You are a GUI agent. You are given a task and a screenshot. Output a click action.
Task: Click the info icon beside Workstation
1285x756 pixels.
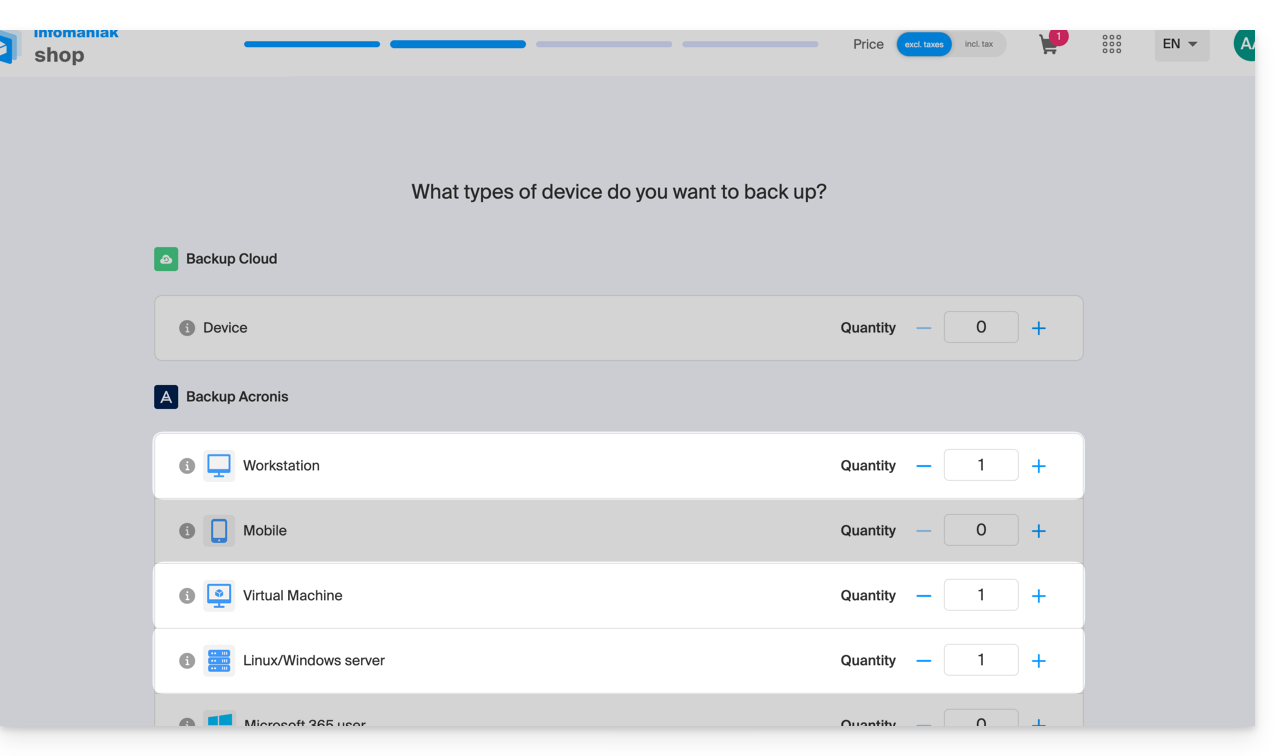[x=187, y=466]
